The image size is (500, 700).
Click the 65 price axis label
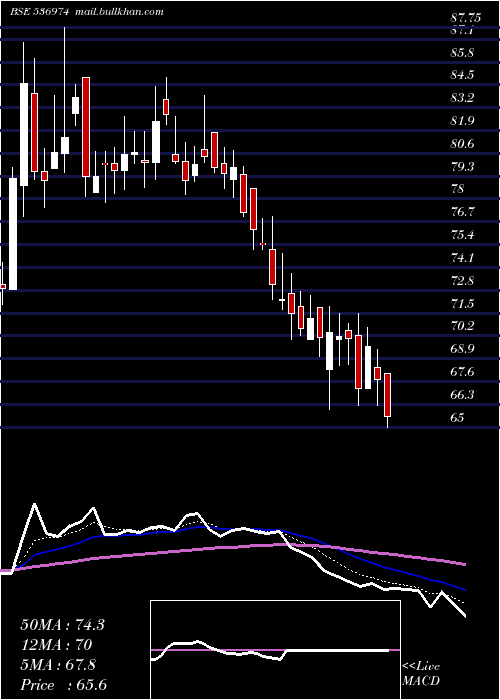[458, 418]
